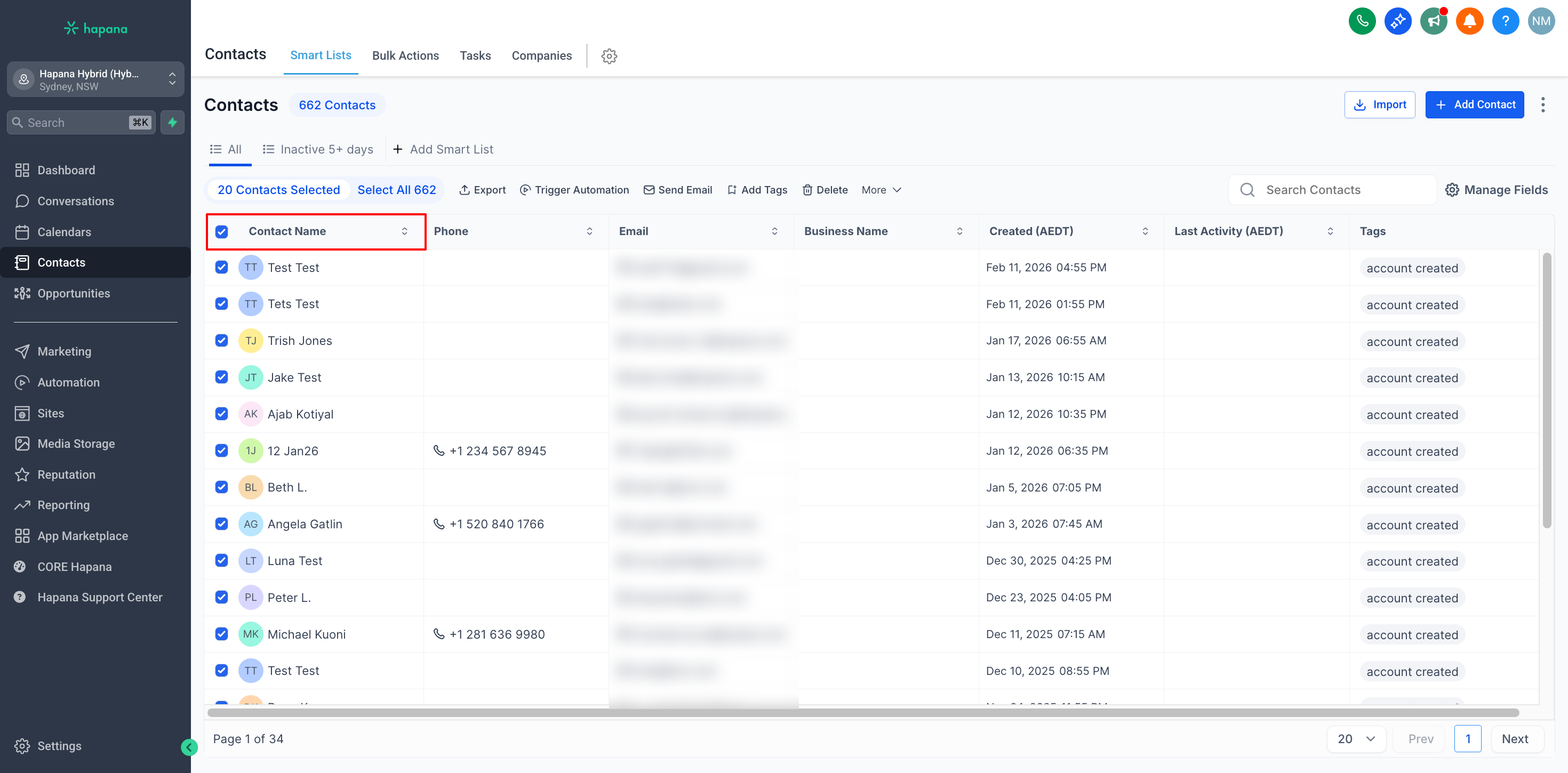
Task: Open contacts settings gear icon
Action: click(x=609, y=56)
